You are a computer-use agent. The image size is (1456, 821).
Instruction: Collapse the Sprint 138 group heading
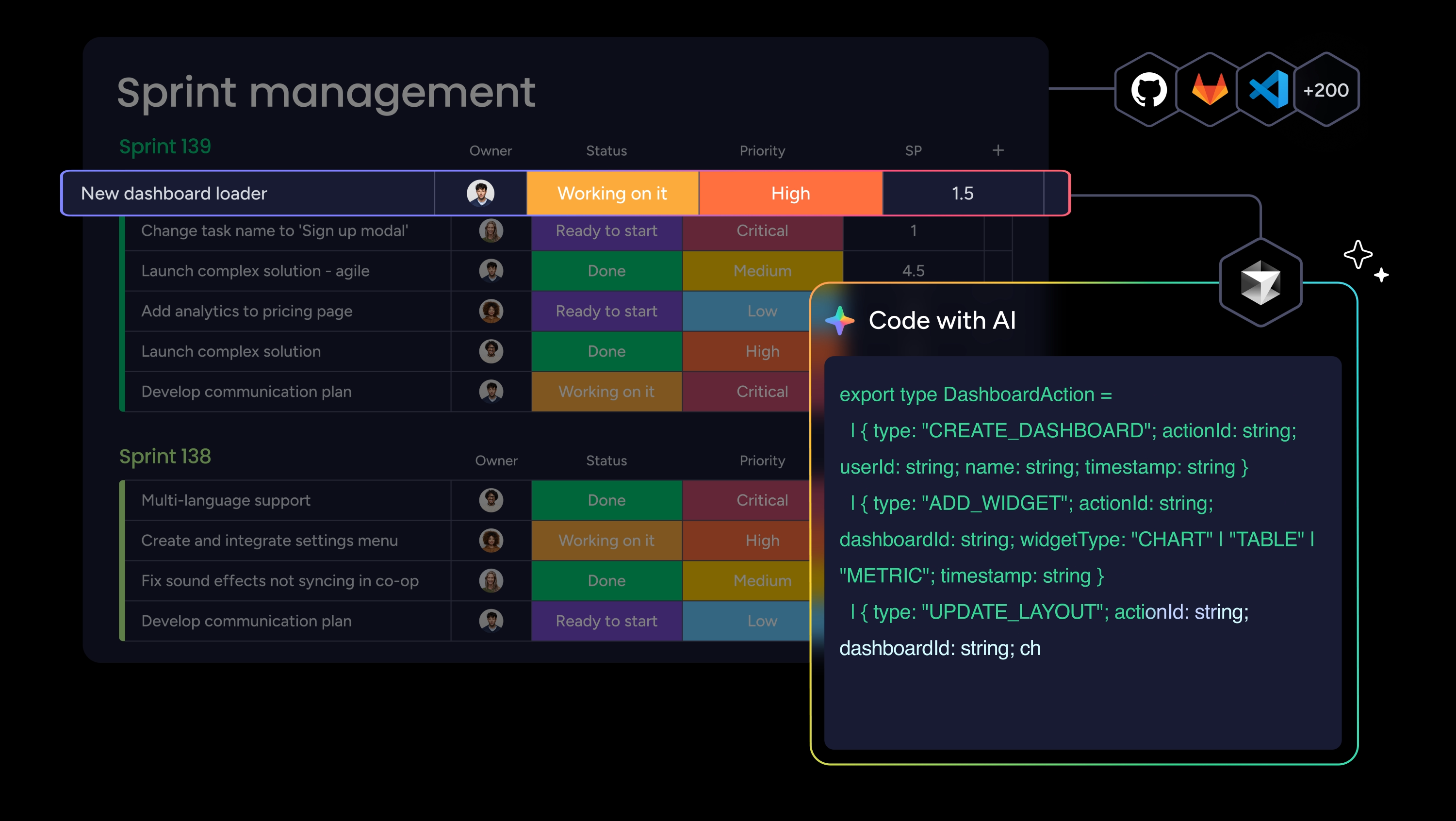coord(165,456)
